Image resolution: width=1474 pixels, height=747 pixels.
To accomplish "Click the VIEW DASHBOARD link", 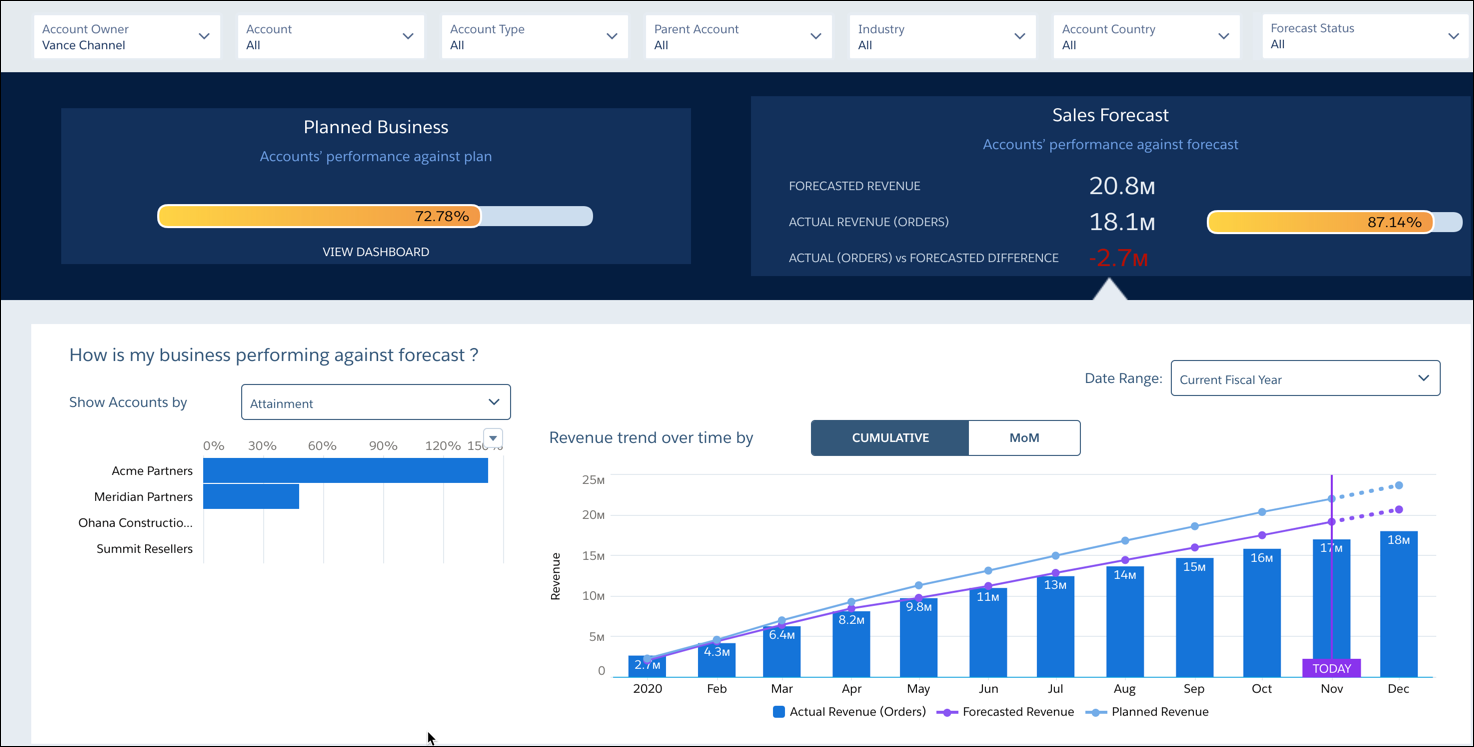I will coord(376,252).
